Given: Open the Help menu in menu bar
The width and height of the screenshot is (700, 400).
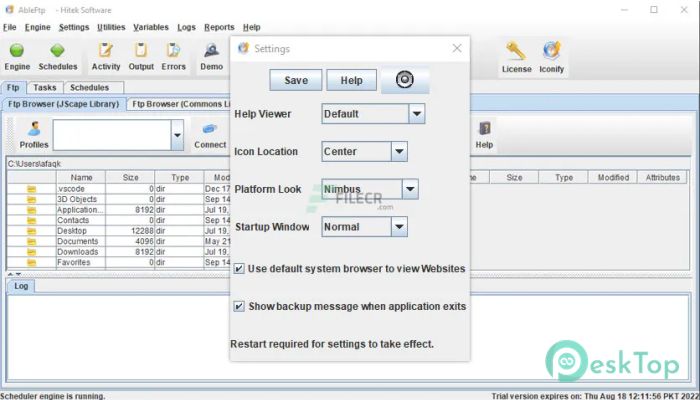Looking at the screenshot, I should [x=251, y=27].
